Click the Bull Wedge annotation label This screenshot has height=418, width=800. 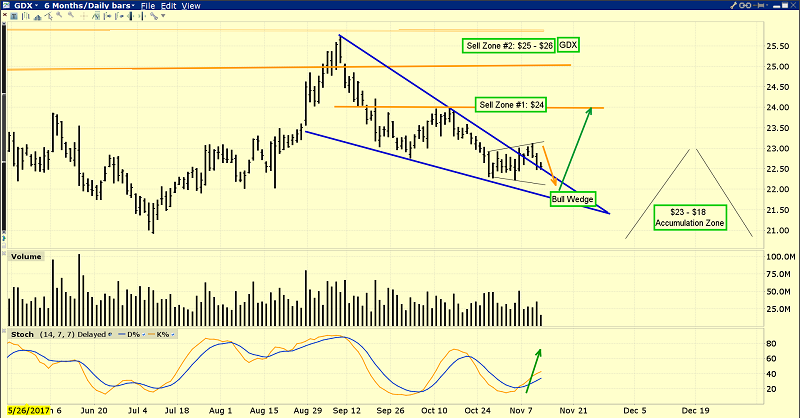572,199
